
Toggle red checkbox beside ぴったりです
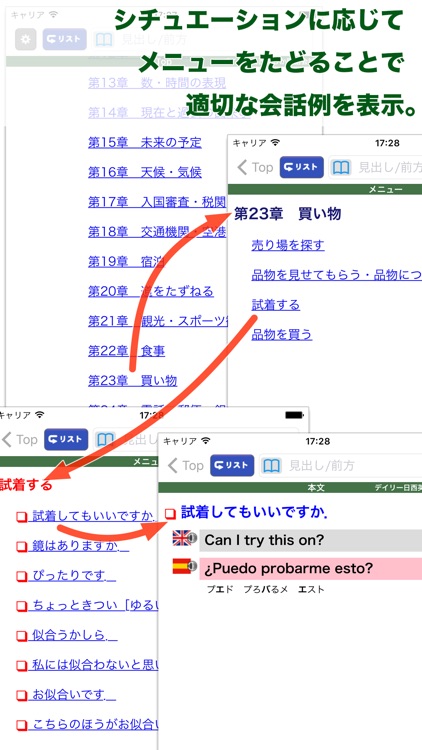pyautogui.click(x=22, y=576)
